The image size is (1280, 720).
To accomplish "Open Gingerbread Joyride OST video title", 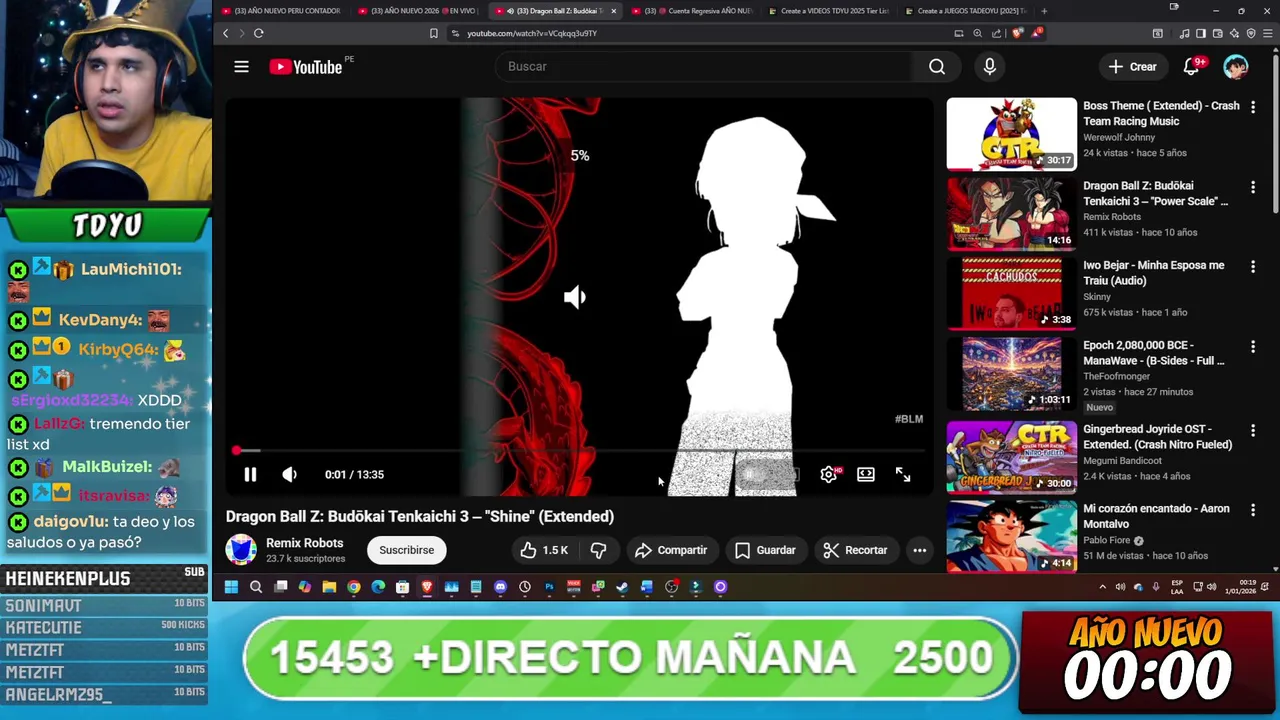I will point(1158,437).
